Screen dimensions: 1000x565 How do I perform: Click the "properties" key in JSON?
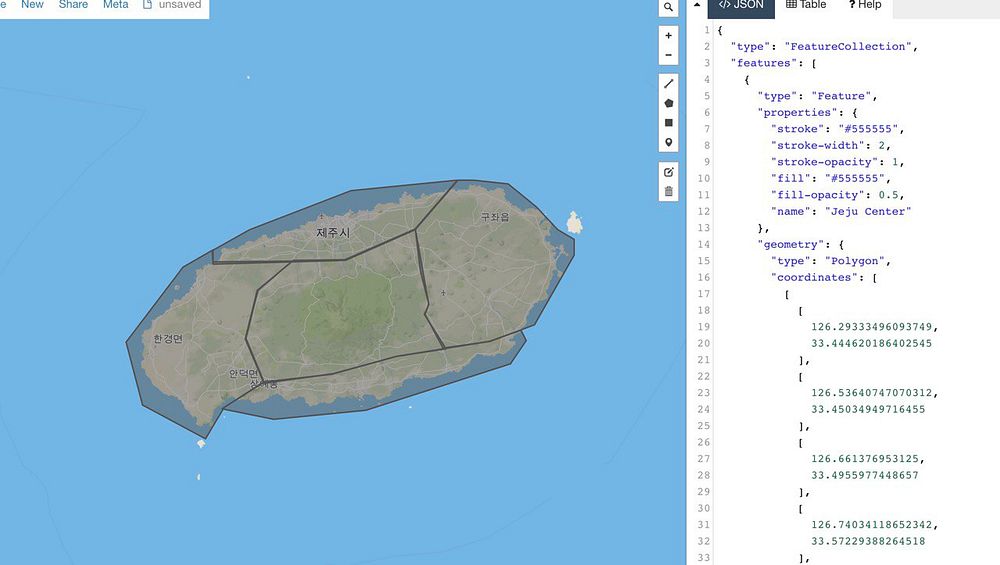(x=797, y=112)
